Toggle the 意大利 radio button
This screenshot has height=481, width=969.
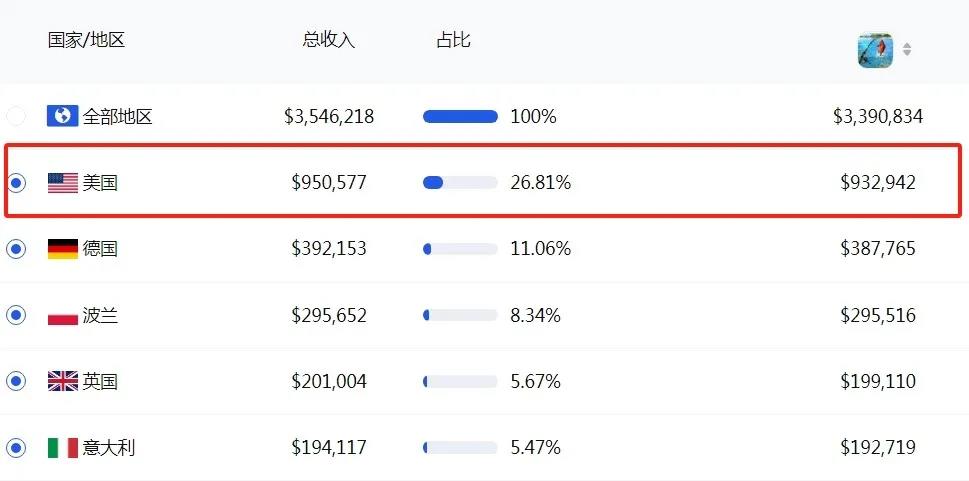(15, 447)
